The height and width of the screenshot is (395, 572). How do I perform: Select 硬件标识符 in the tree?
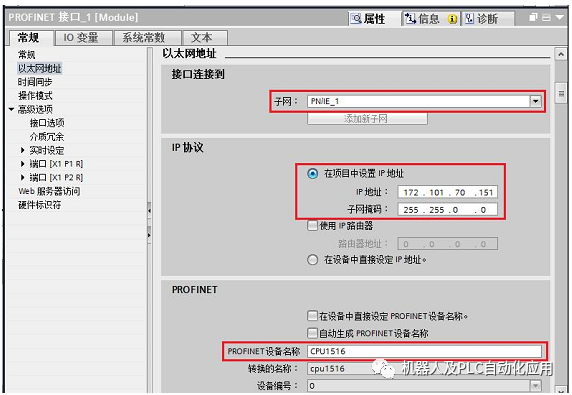[39, 205]
